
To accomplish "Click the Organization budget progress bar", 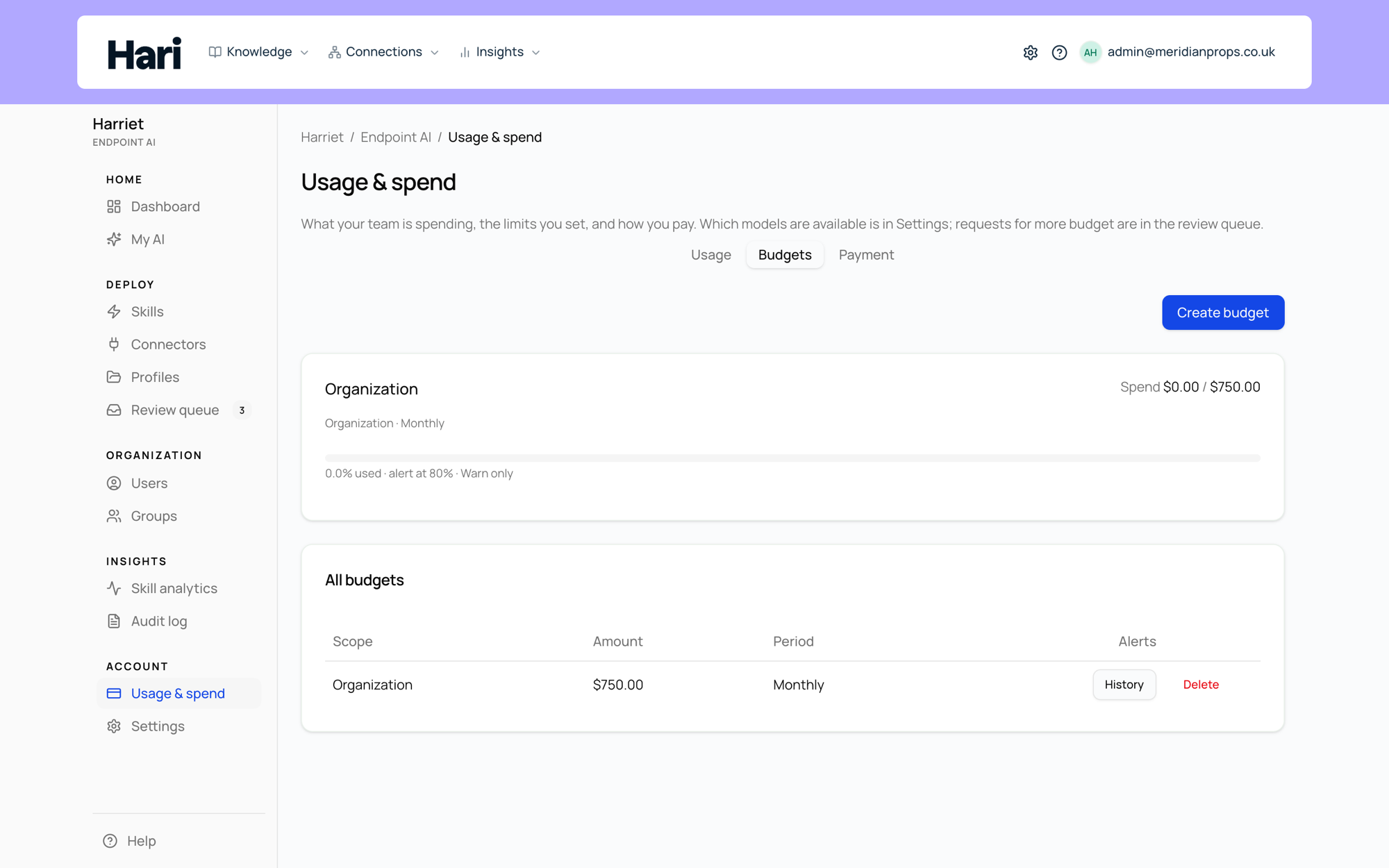I will 792,458.
